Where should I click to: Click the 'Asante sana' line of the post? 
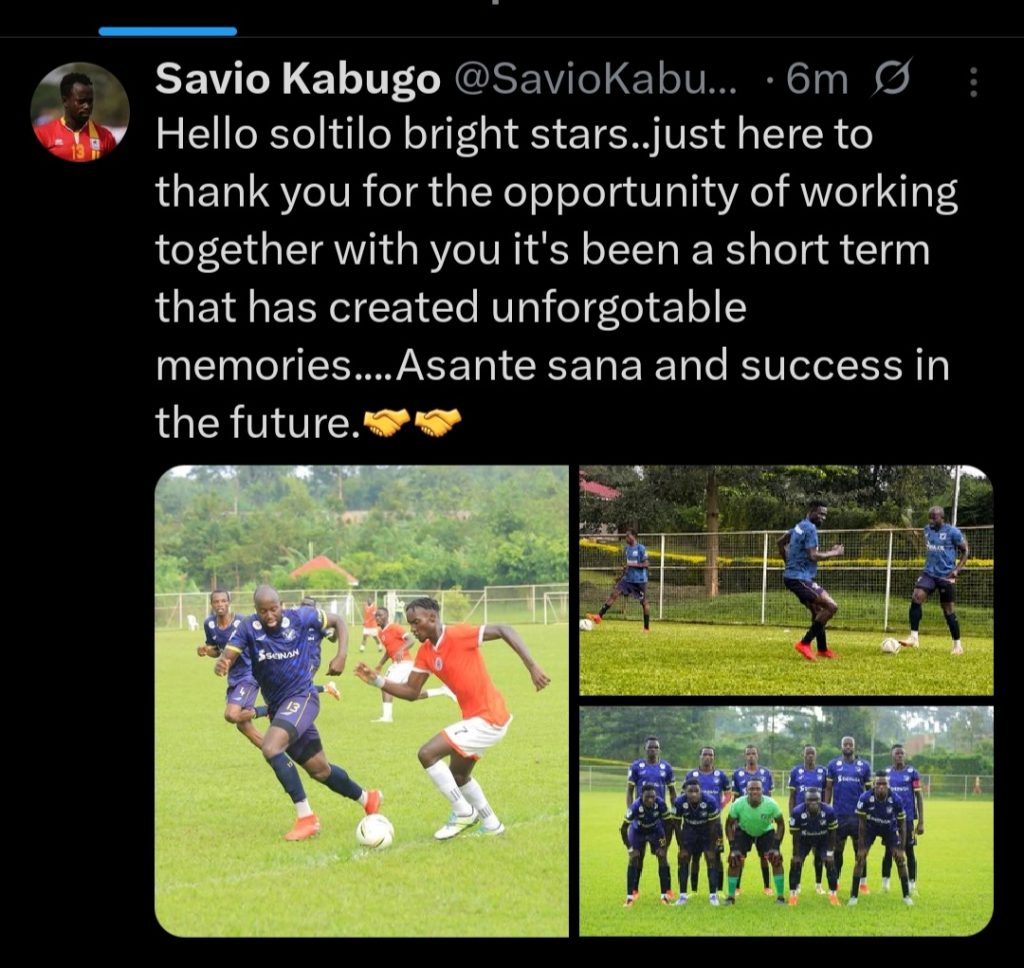pos(552,365)
